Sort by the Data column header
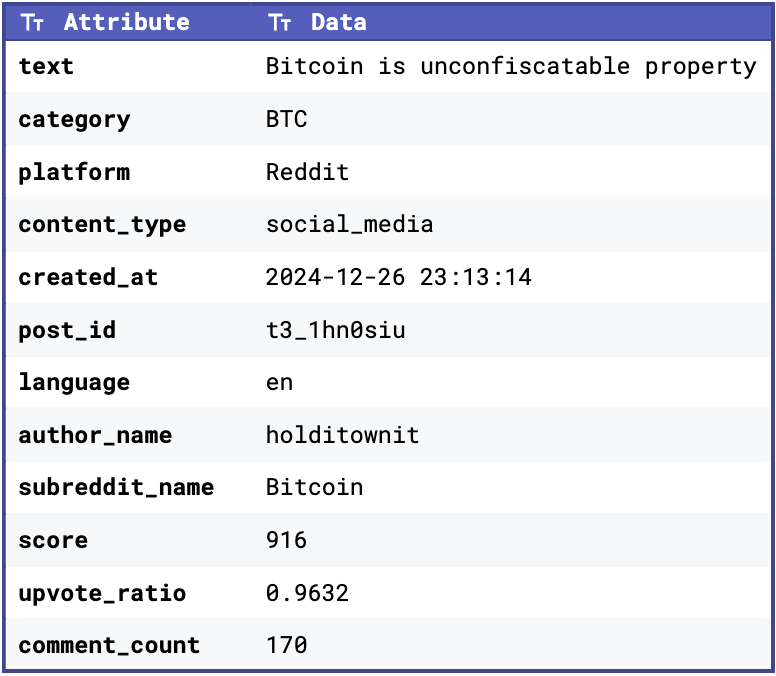The image size is (776, 676). click(339, 22)
